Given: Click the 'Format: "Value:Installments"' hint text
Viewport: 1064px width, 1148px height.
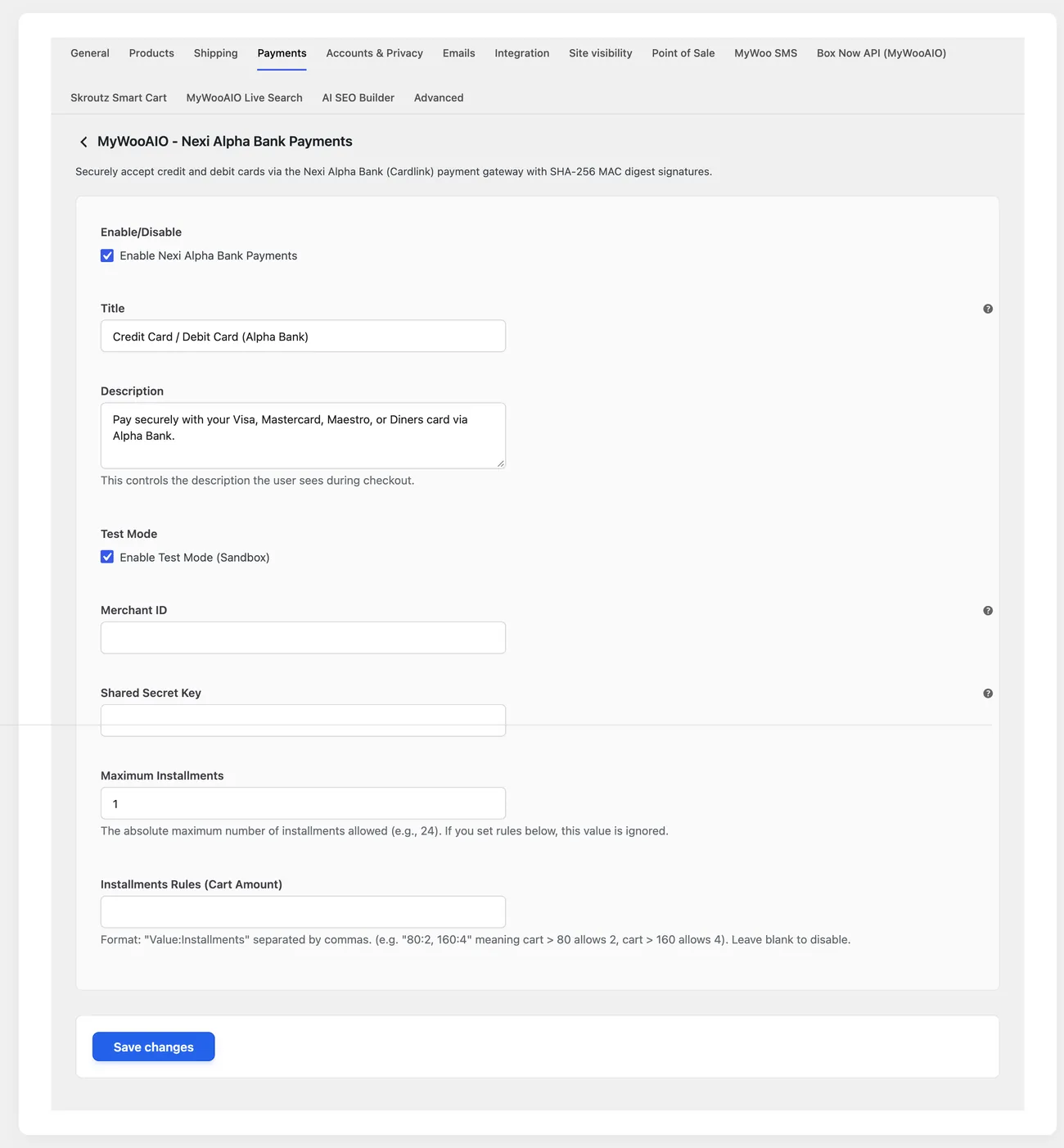Looking at the screenshot, I should coord(476,940).
